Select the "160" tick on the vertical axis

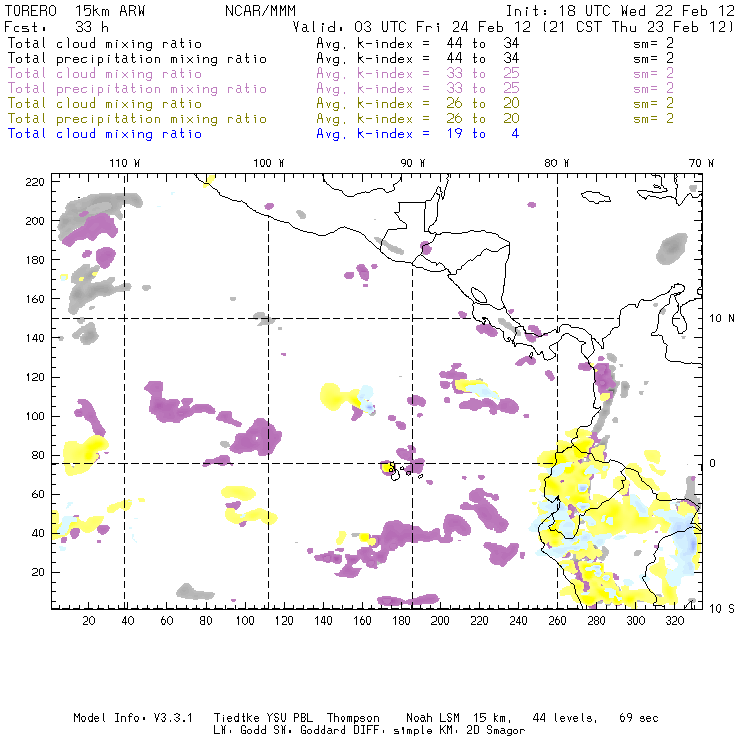pos(35,299)
